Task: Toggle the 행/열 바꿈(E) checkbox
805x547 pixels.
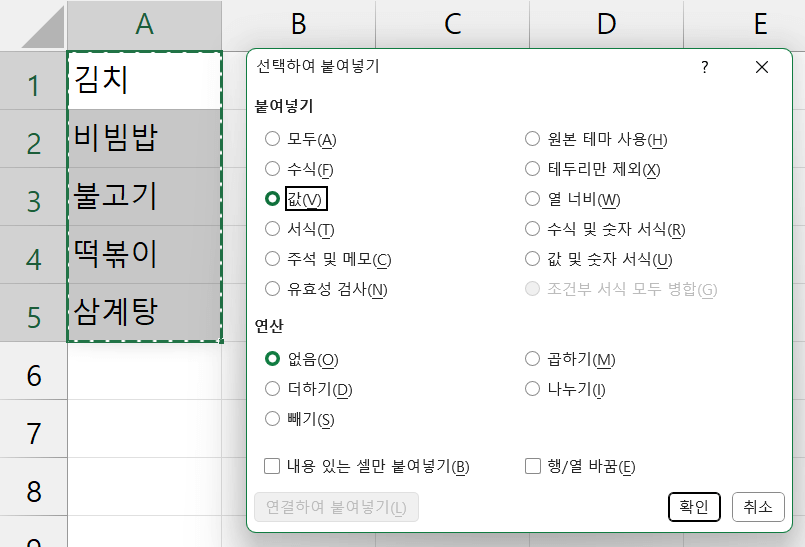Action: click(x=532, y=466)
